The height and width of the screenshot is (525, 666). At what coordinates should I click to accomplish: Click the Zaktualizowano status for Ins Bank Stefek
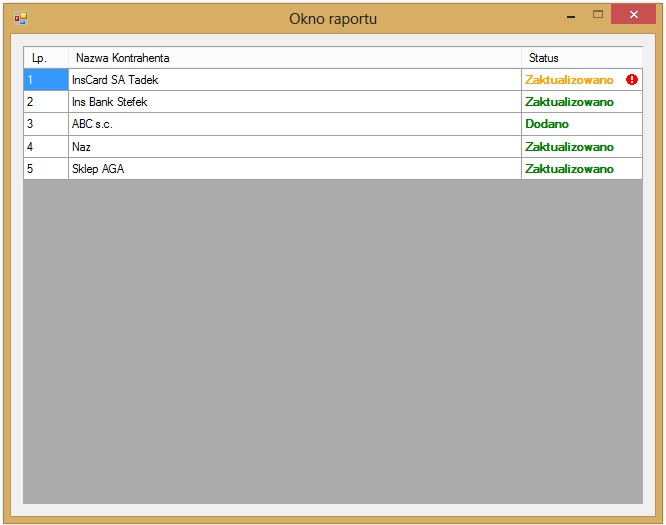click(x=569, y=102)
